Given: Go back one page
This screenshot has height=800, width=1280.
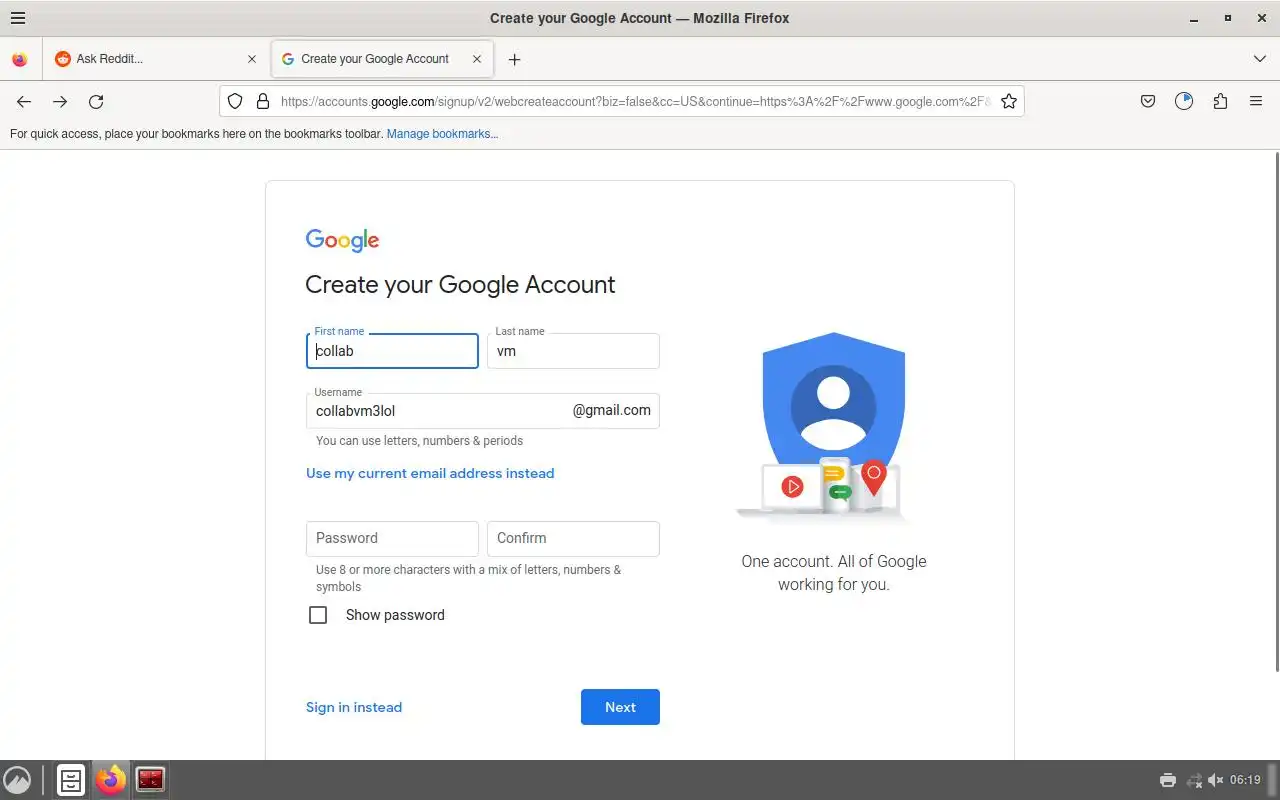Looking at the screenshot, I should [x=24, y=101].
